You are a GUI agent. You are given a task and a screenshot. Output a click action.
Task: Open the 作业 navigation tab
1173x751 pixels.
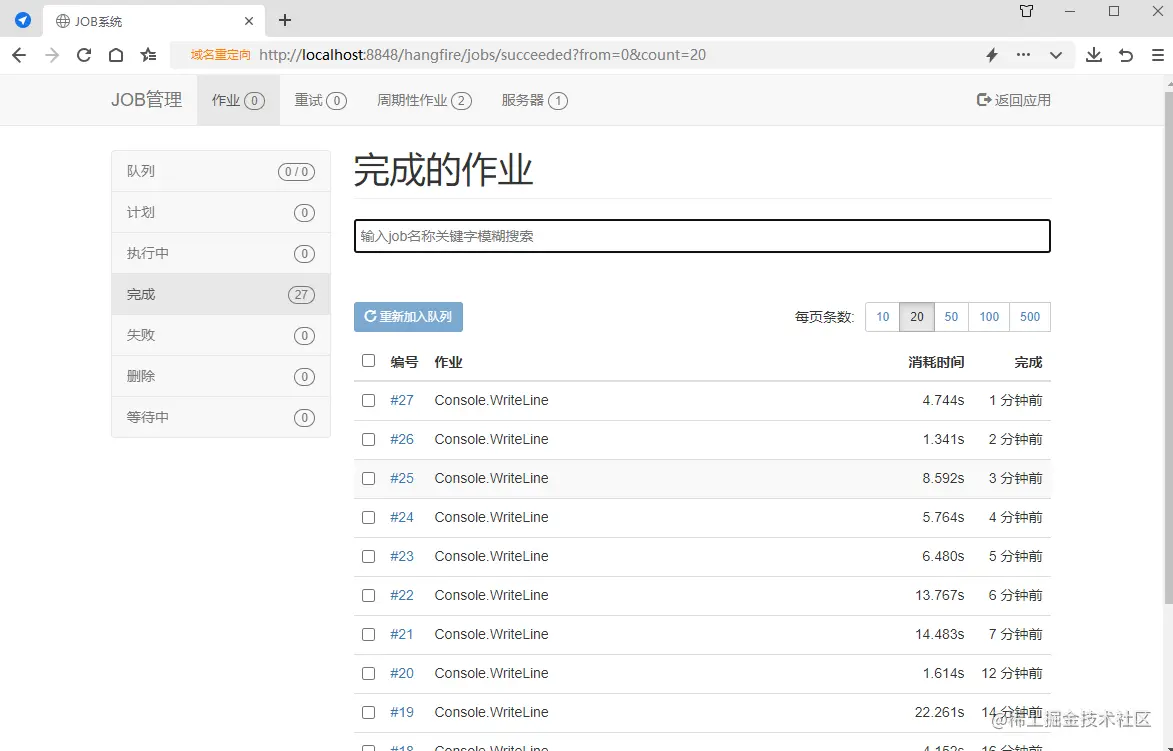(238, 100)
